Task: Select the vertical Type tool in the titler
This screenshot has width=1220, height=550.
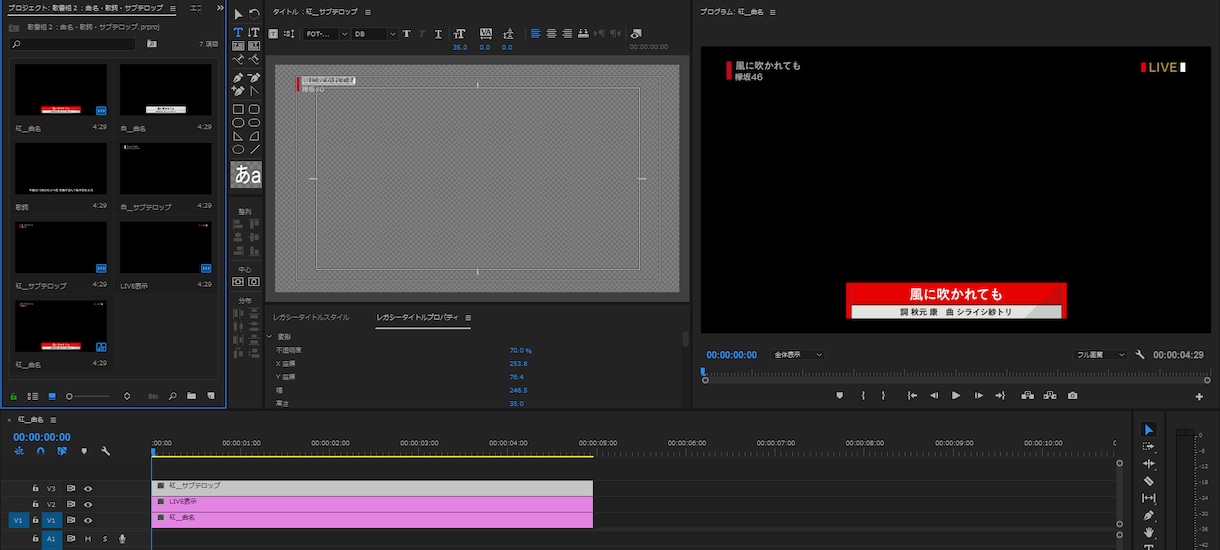Action: (x=254, y=32)
